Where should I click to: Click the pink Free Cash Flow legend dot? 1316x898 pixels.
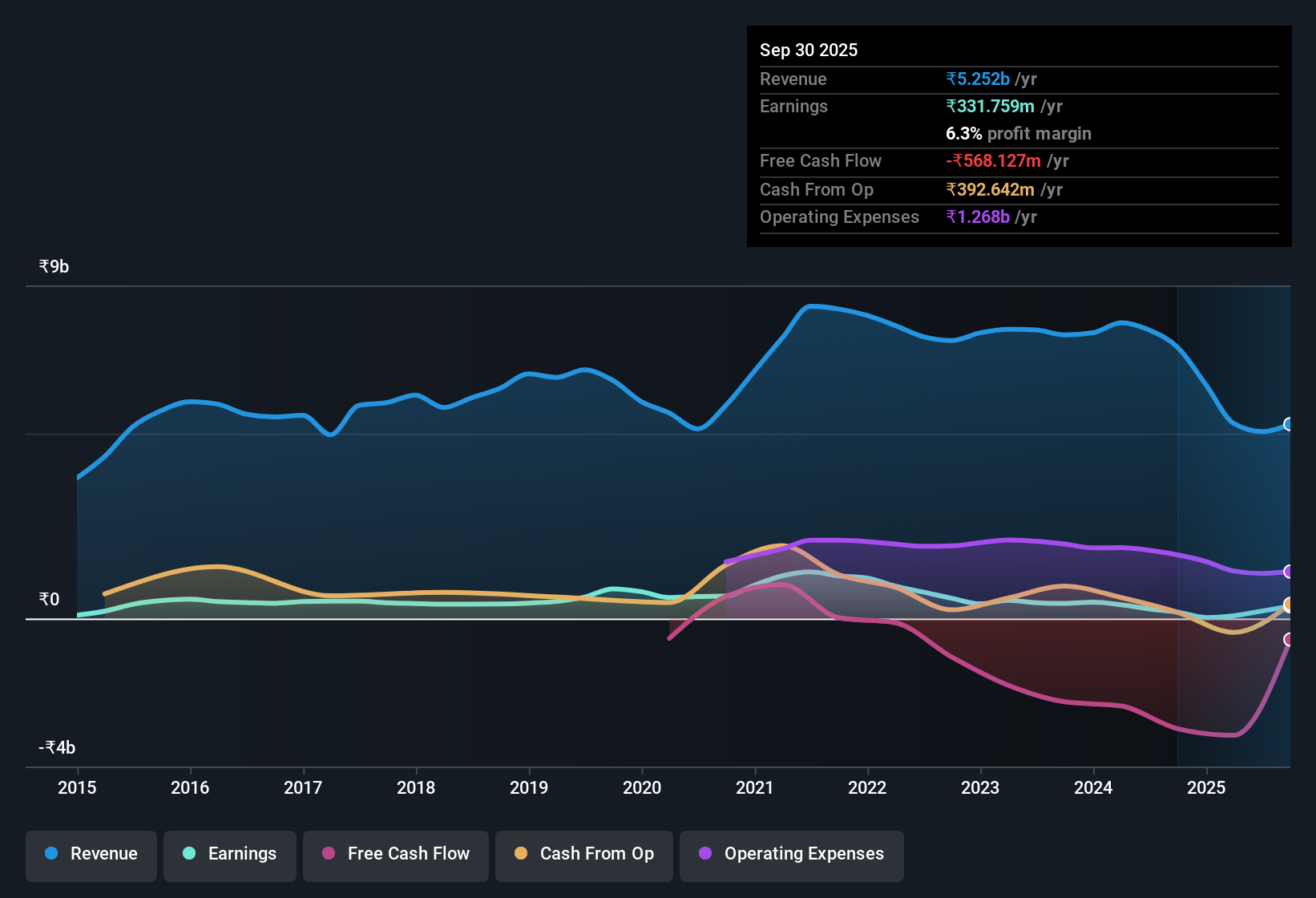pos(327,854)
